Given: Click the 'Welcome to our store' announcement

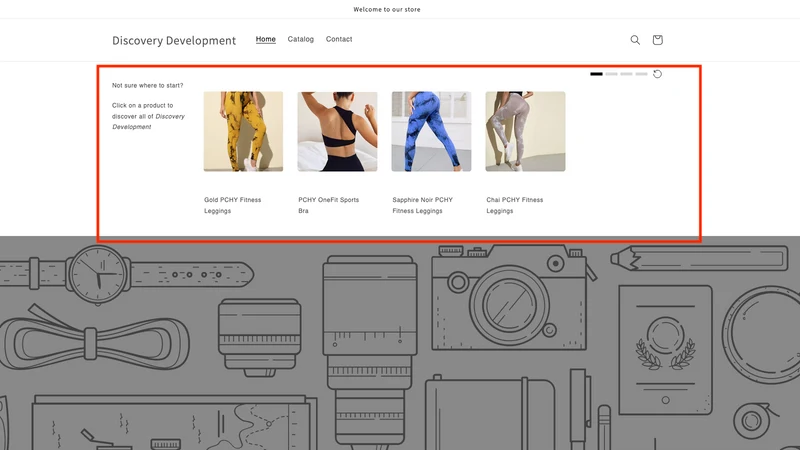Looking at the screenshot, I should point(387,9).
